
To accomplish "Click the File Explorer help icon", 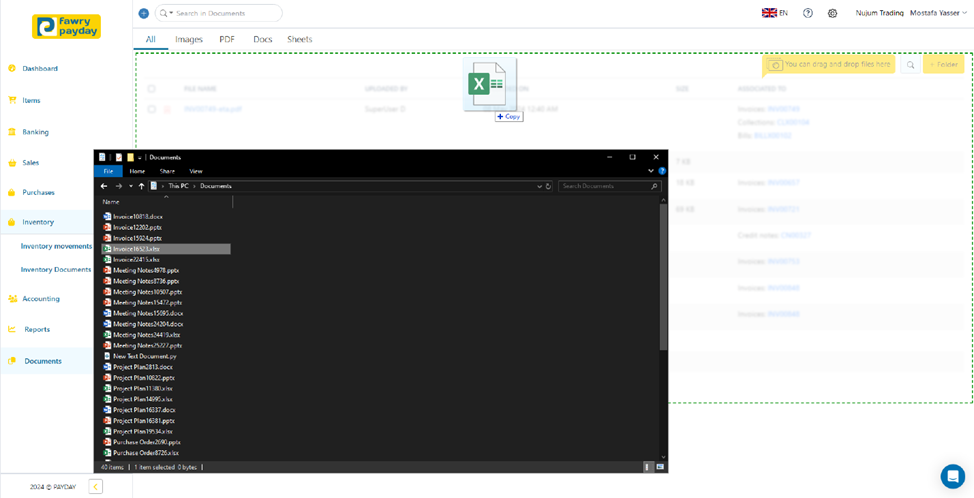I will [662, 171].
